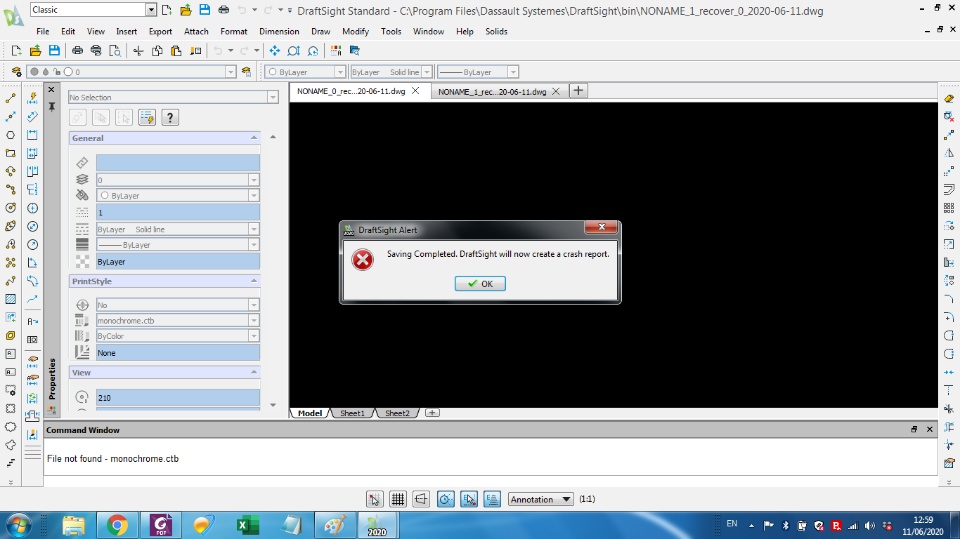Pin the Properties palette
The height and width of the screenshot is (539, 960).
(x=51, y=107)
